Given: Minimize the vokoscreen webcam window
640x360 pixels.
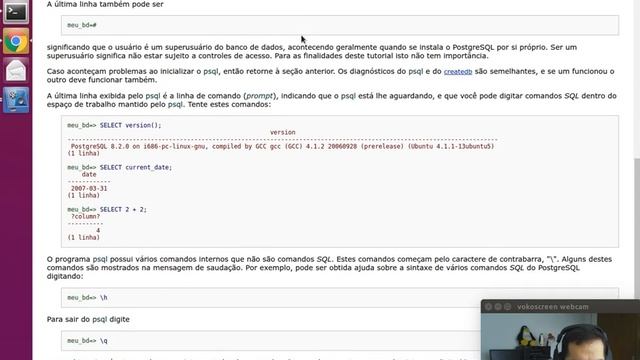Looking at the screenshot, I should coord(498,307).
